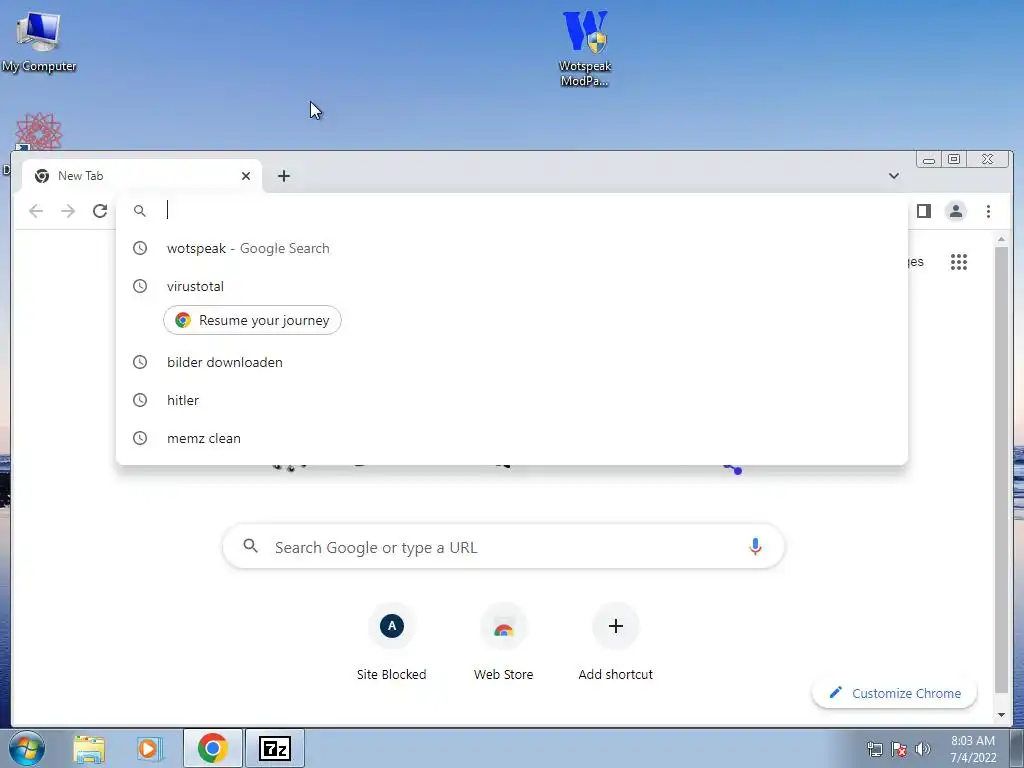Open a new tab with plus button

tap(283, 176)
